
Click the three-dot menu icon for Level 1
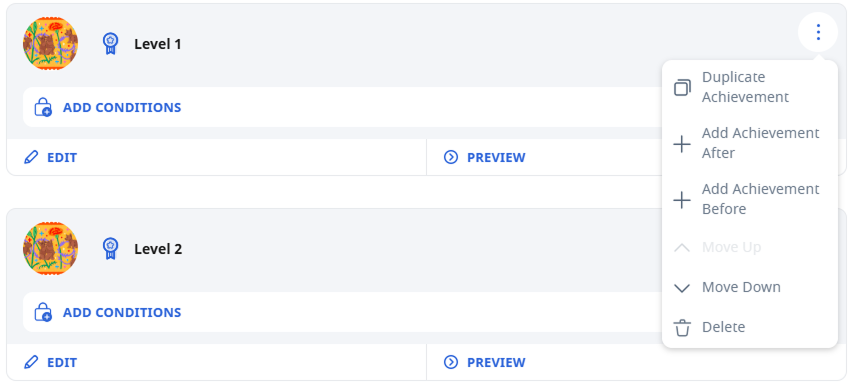click(x=818, y=33)
